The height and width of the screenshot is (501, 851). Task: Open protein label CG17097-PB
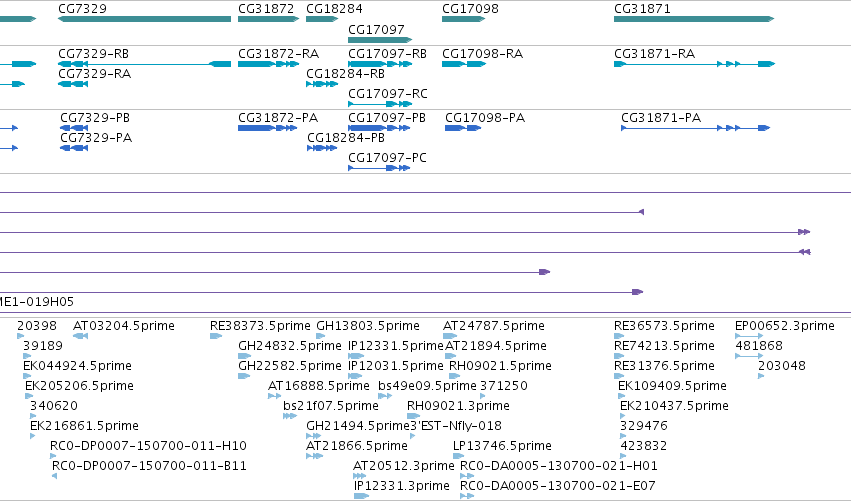387,118
